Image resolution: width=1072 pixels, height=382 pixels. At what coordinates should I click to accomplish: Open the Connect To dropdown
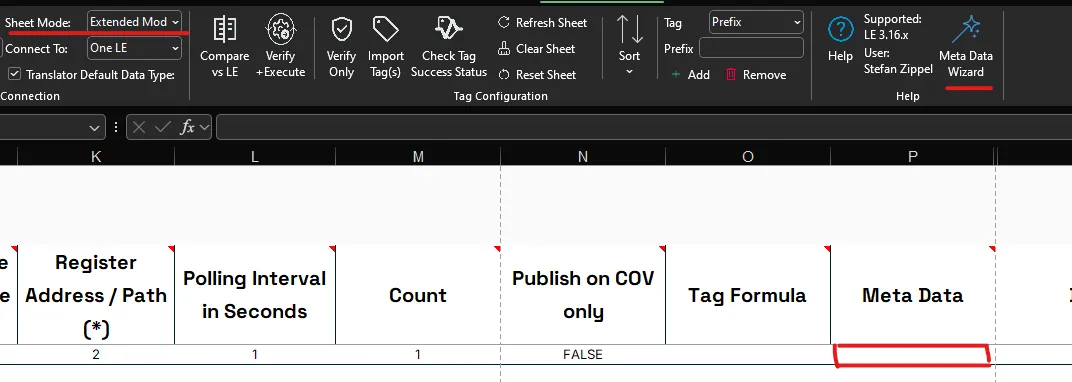[135, 48]
